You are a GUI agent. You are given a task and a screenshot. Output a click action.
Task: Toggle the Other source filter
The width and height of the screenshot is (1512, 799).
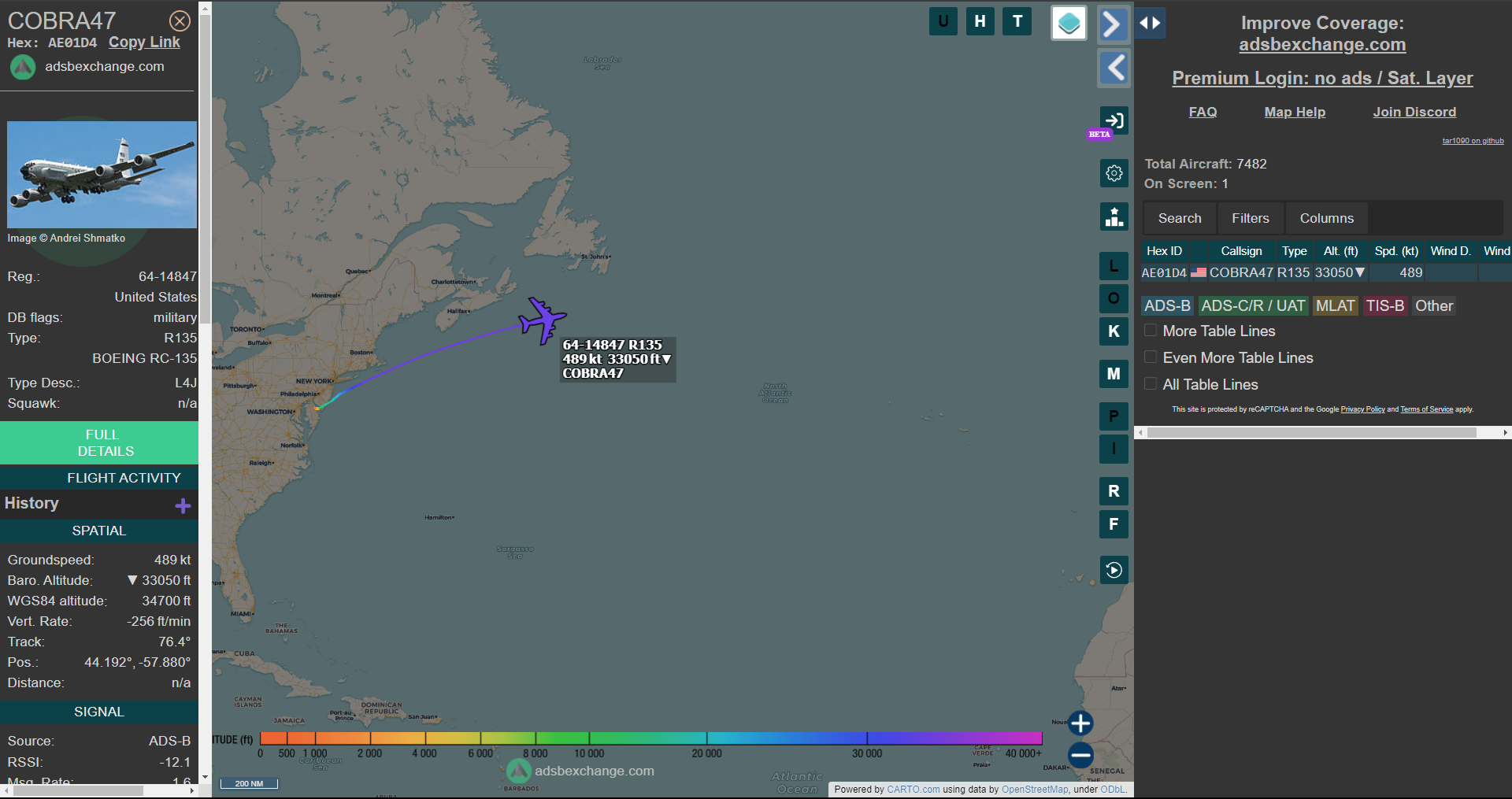1434,305
